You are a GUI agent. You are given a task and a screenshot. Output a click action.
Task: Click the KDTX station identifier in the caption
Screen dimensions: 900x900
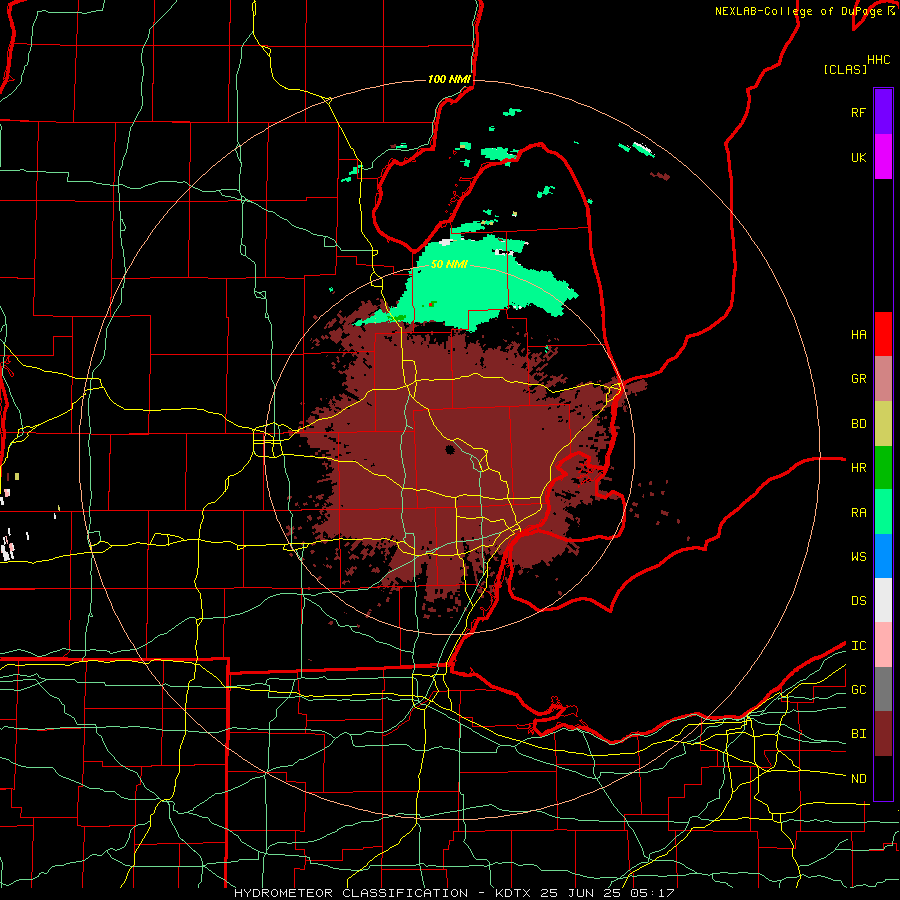(514, 893)
